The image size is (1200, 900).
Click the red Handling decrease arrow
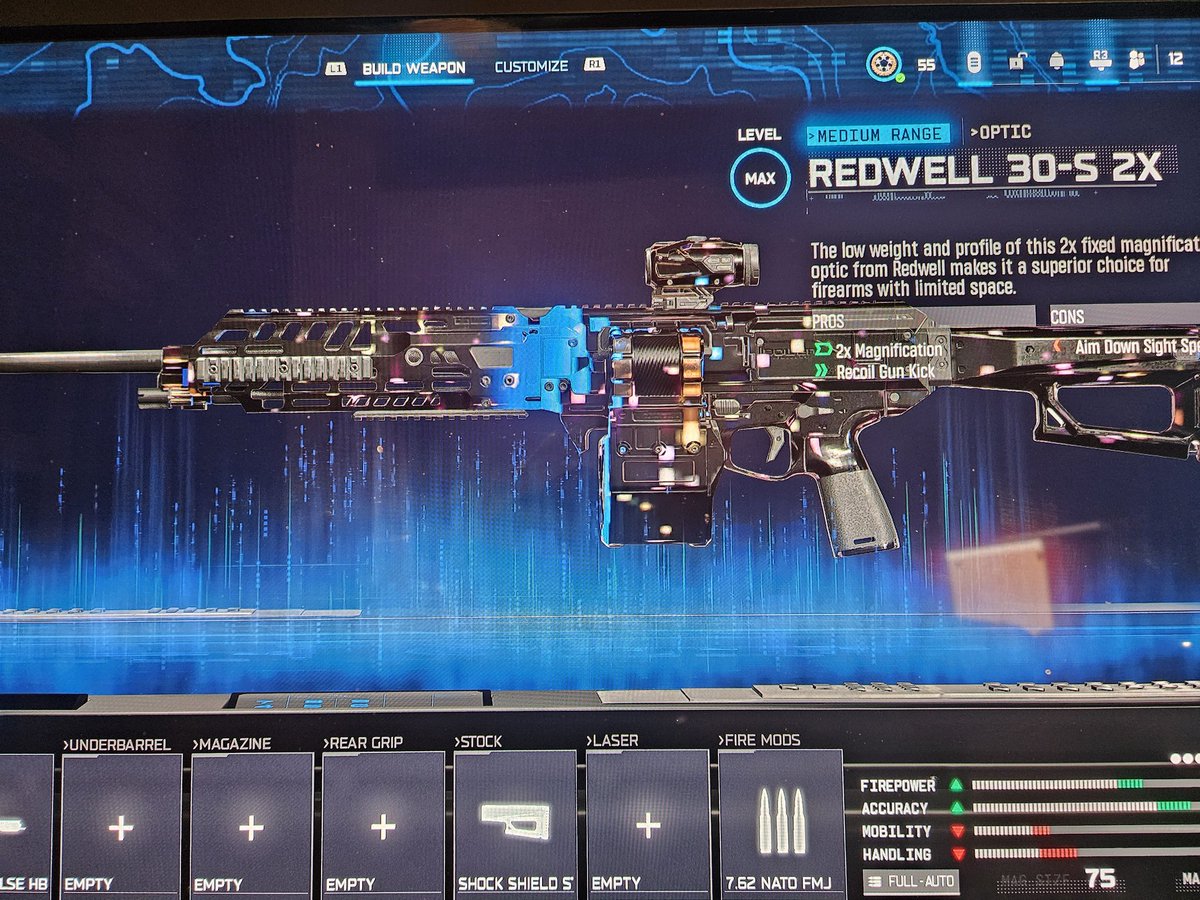click(x=957, y=854)
